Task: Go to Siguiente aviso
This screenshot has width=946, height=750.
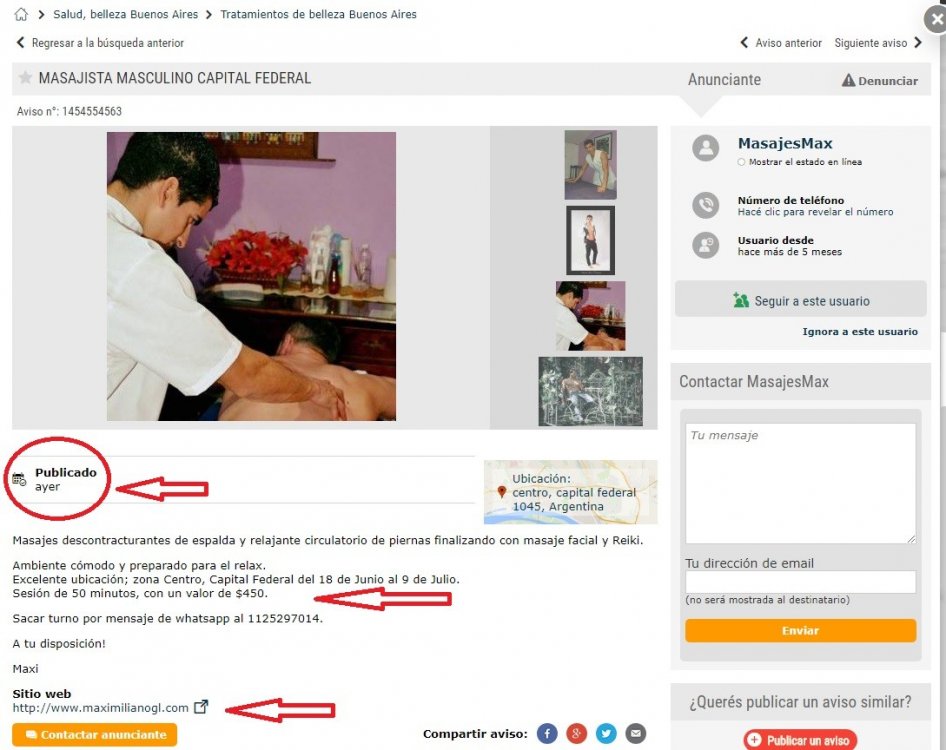Action: (878, 43)
